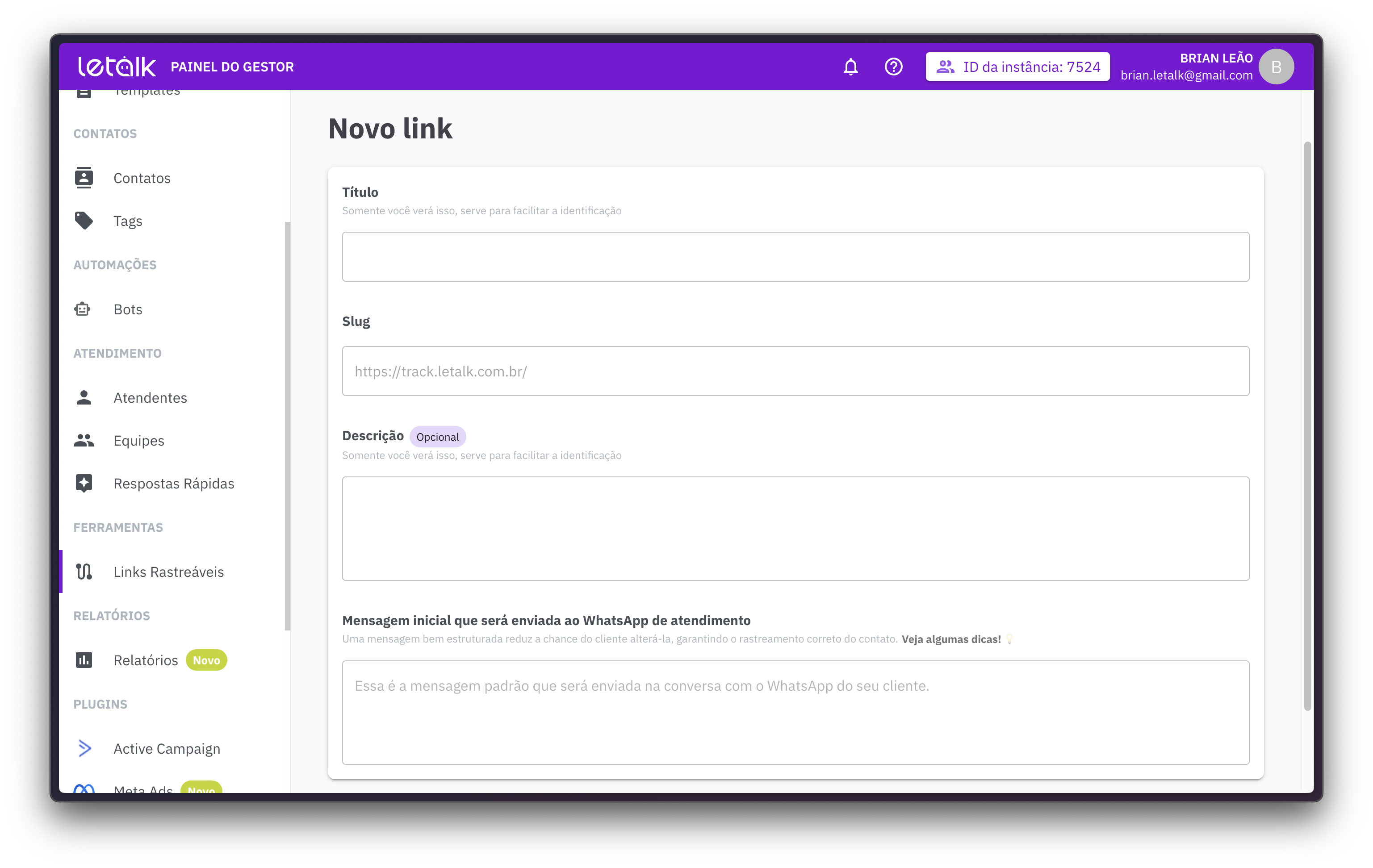Click the Active Campaign arrow icon
Viewport: 1373px width, 868px height.
point(84,748)
